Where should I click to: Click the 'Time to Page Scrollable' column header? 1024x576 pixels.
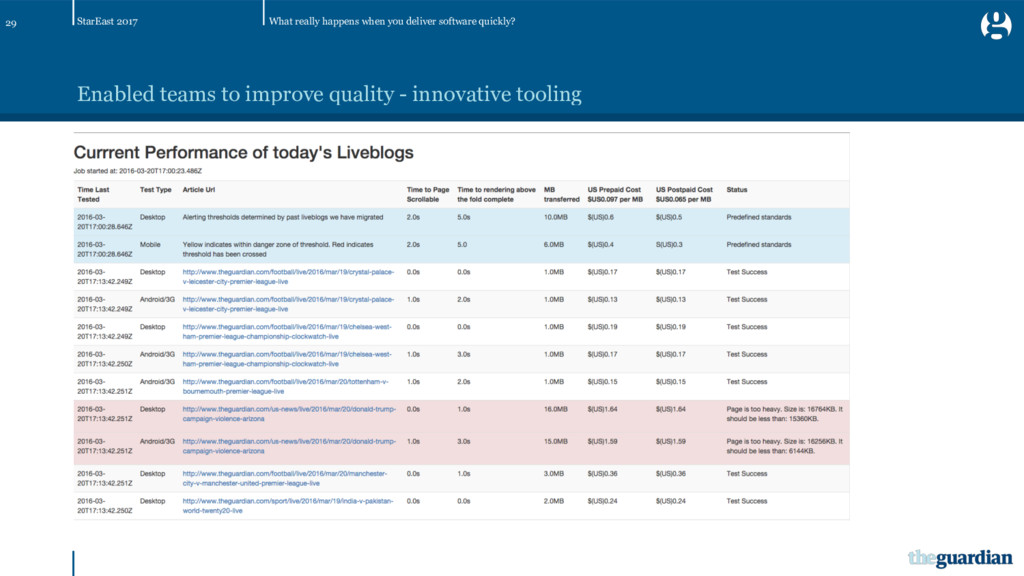pyautogui.click(x=428, y=195)
